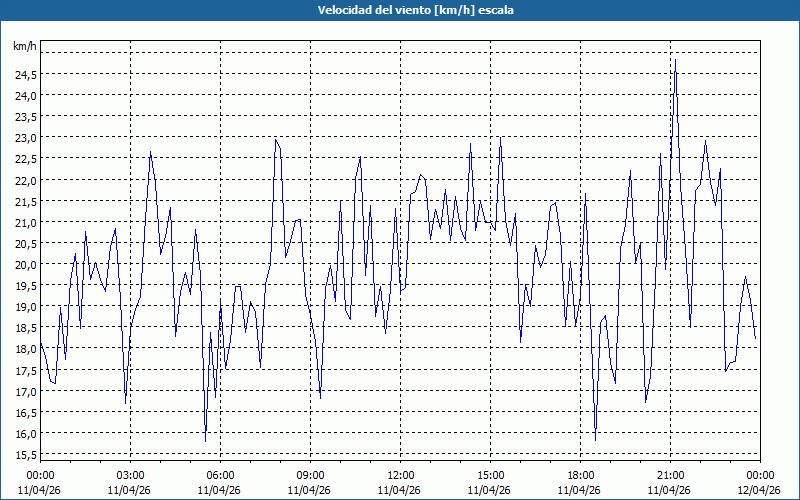The width and height of the screenshot is (800, 500).
Task: Select the 21:00 time marker
Action: [x=670, y=475]
